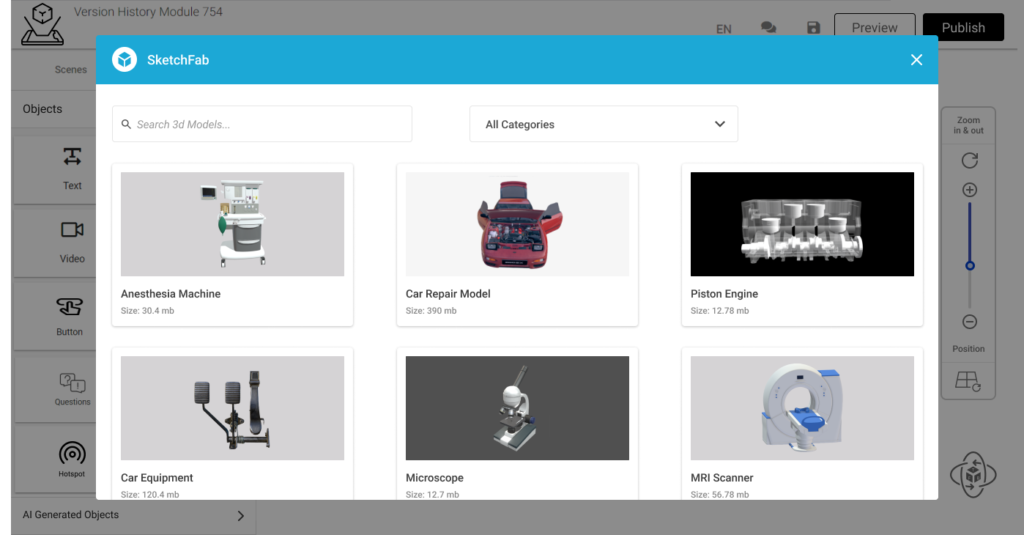Select the Car Equipment thumbnail

coord(232,408)
